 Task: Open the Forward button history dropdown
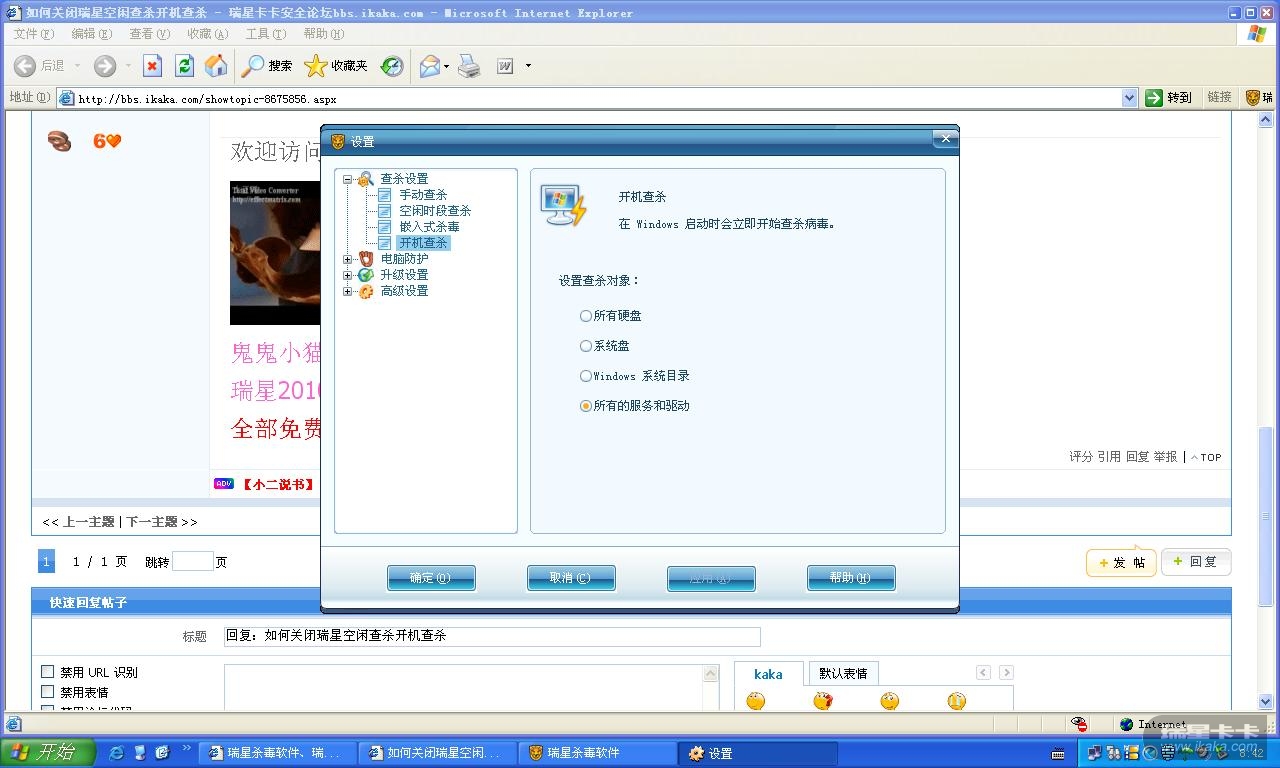pyautogui.click(x=128, y=66)
